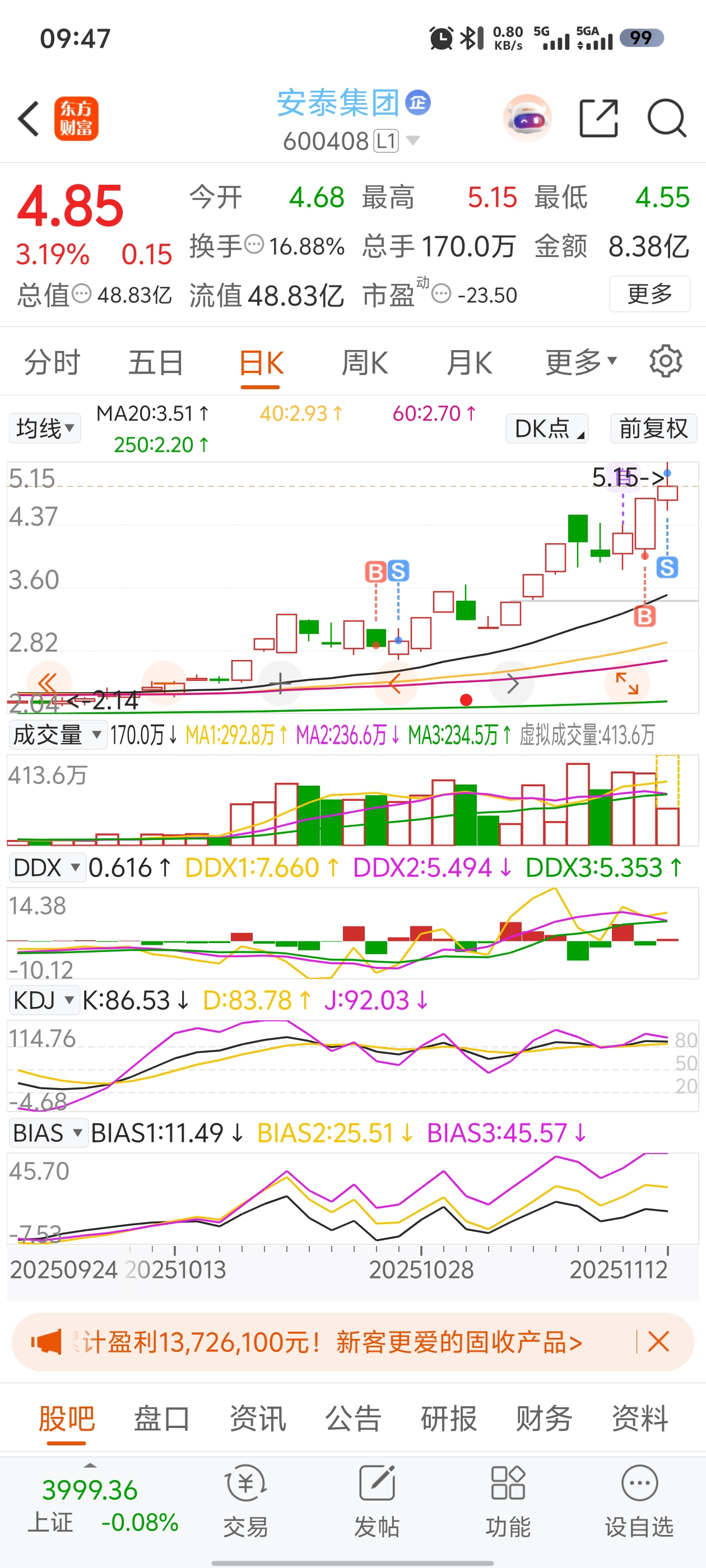
Task: Open the 东方财富 logo icon
Action: click(x=76, y=119)
